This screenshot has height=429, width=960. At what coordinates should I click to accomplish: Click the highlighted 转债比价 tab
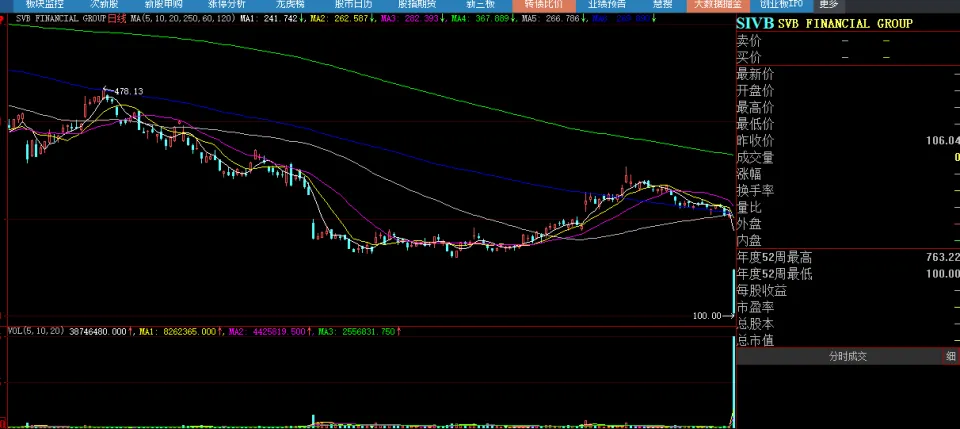click(544, 4)
